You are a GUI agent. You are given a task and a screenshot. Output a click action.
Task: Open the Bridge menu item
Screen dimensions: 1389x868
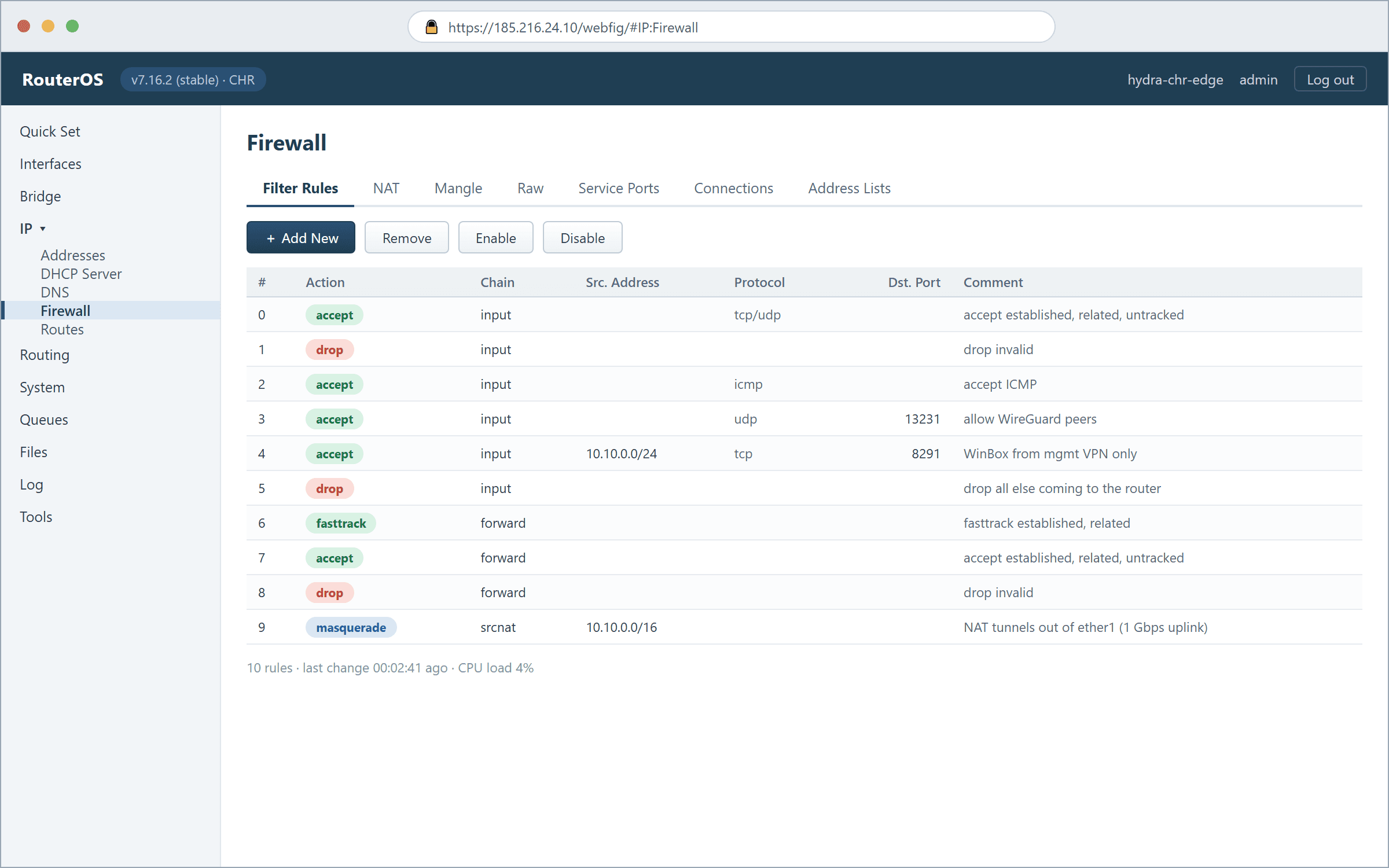pos(40,196)
